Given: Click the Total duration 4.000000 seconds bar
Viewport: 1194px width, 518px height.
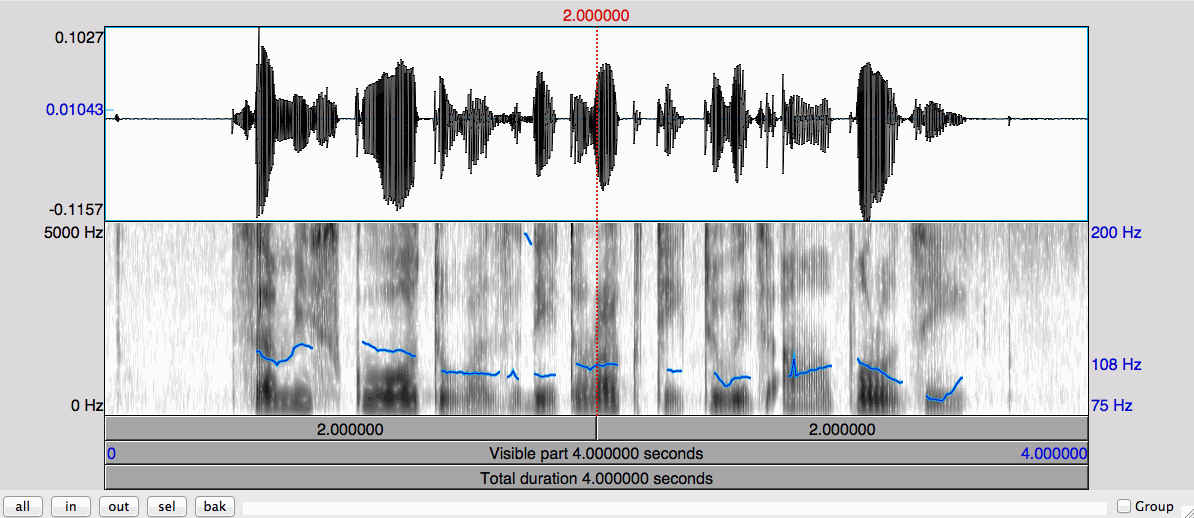Looking at the screenshot, I should coord(596,478).
